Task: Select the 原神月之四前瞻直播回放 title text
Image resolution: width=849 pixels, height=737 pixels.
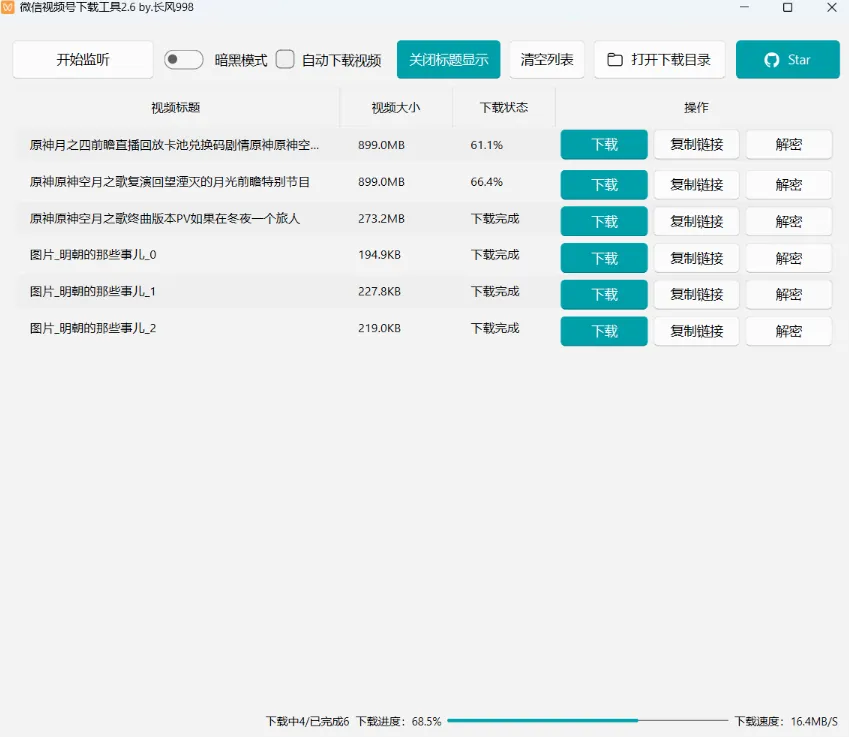Action: click(174, 145)
